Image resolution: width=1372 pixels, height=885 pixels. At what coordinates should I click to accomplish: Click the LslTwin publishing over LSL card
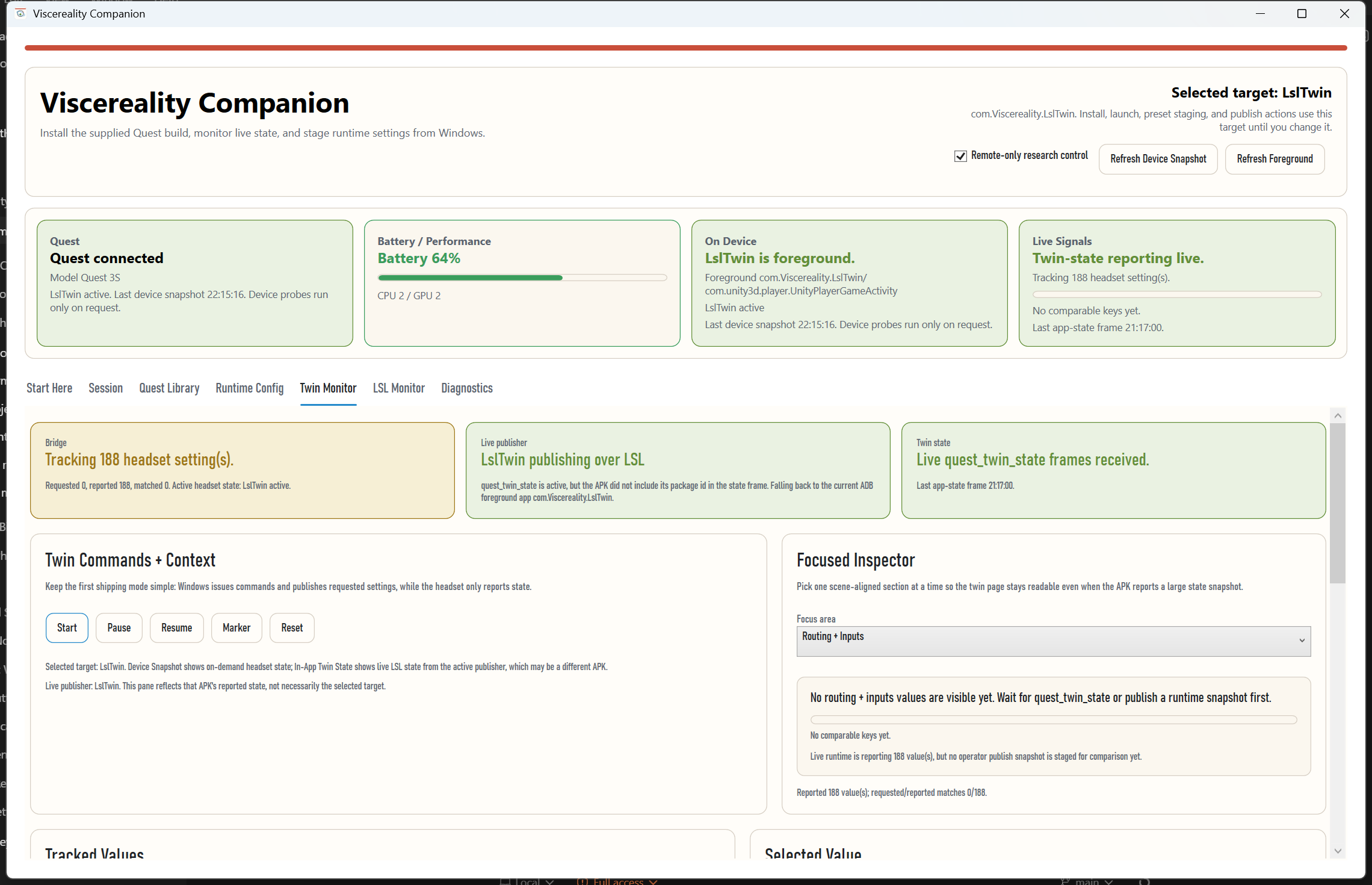pos(678,470)
